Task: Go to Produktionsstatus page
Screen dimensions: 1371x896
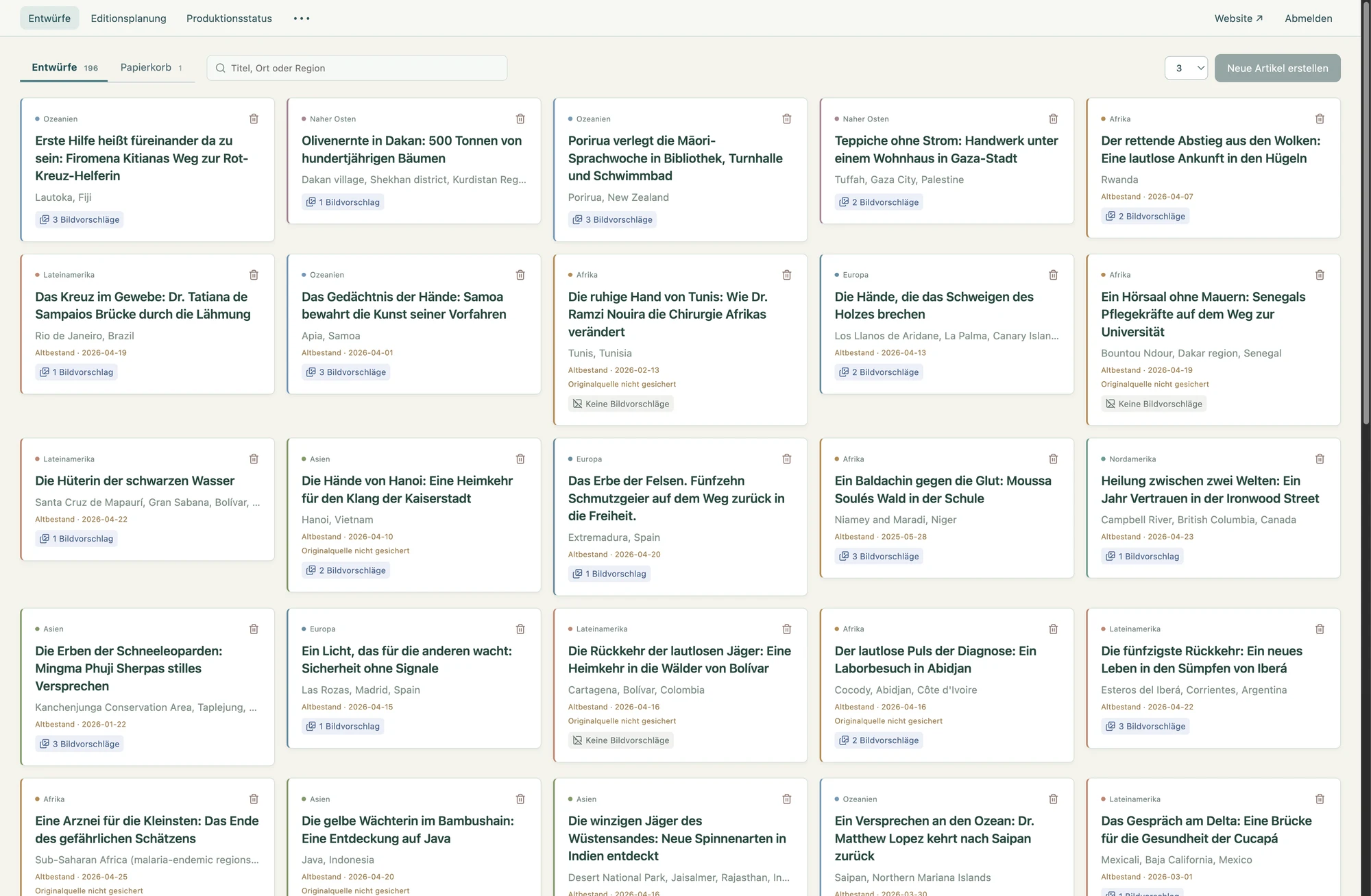Action: (229, 19)
